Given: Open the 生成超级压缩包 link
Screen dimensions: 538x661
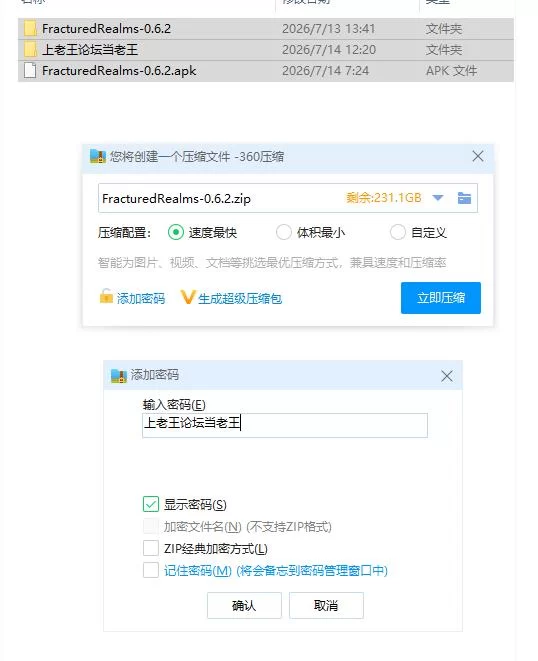Looking at the screenshot, I should coord(240,298).
